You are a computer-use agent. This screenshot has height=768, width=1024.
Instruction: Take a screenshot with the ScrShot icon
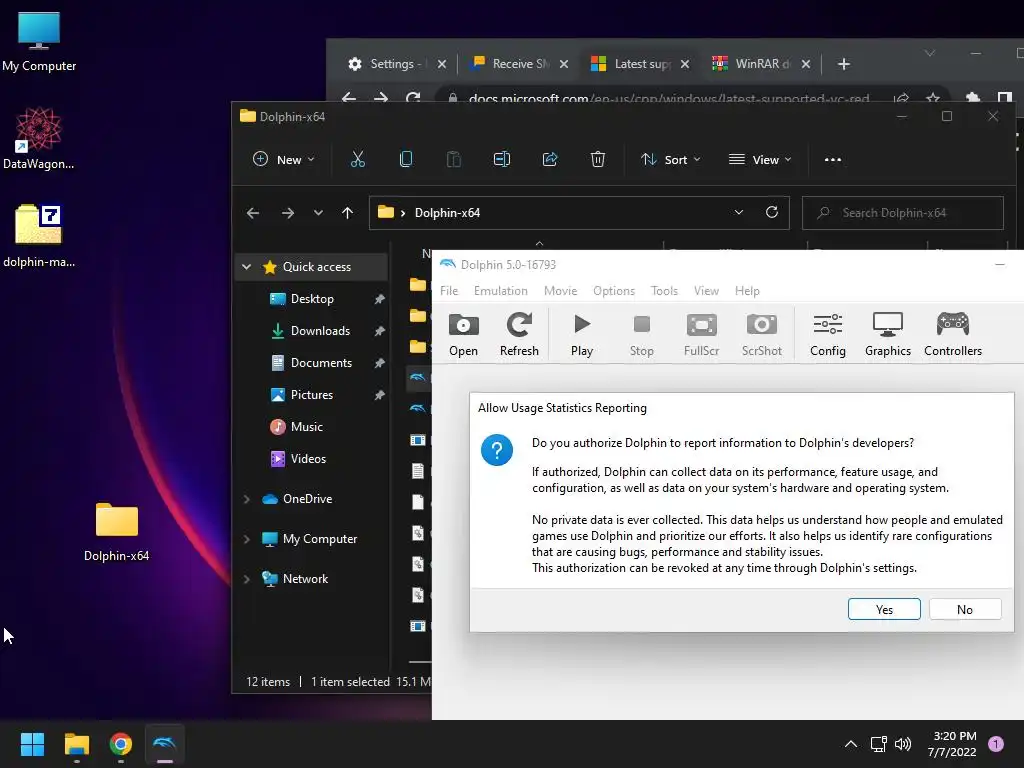pyautogui.click(x=761, y=334)
